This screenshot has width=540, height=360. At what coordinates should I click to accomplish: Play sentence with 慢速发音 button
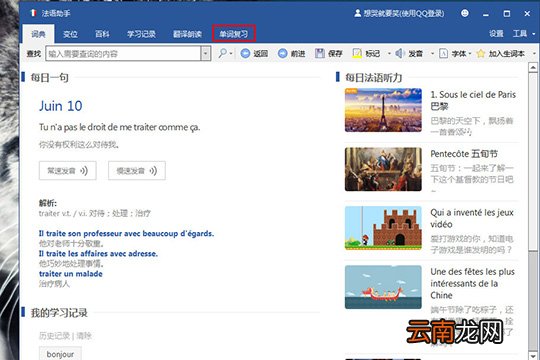(137, 171)
